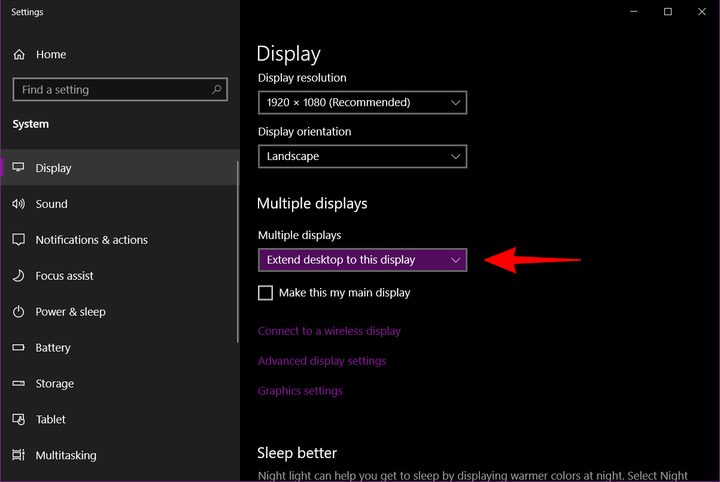The height and width of the screenshot is (482, 720).
Task: Click the Sleep better heading
Action: click(x=297, y=453)
